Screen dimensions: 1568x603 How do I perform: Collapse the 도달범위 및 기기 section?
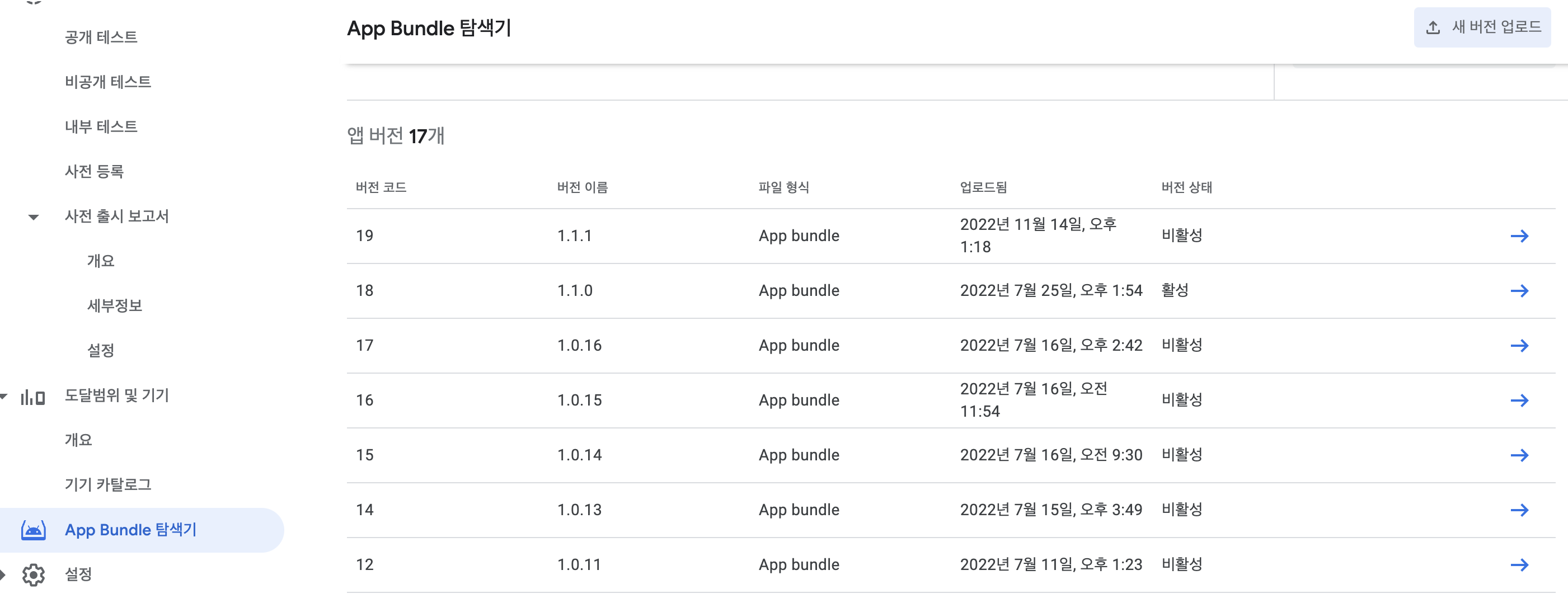tap(4, 396)
